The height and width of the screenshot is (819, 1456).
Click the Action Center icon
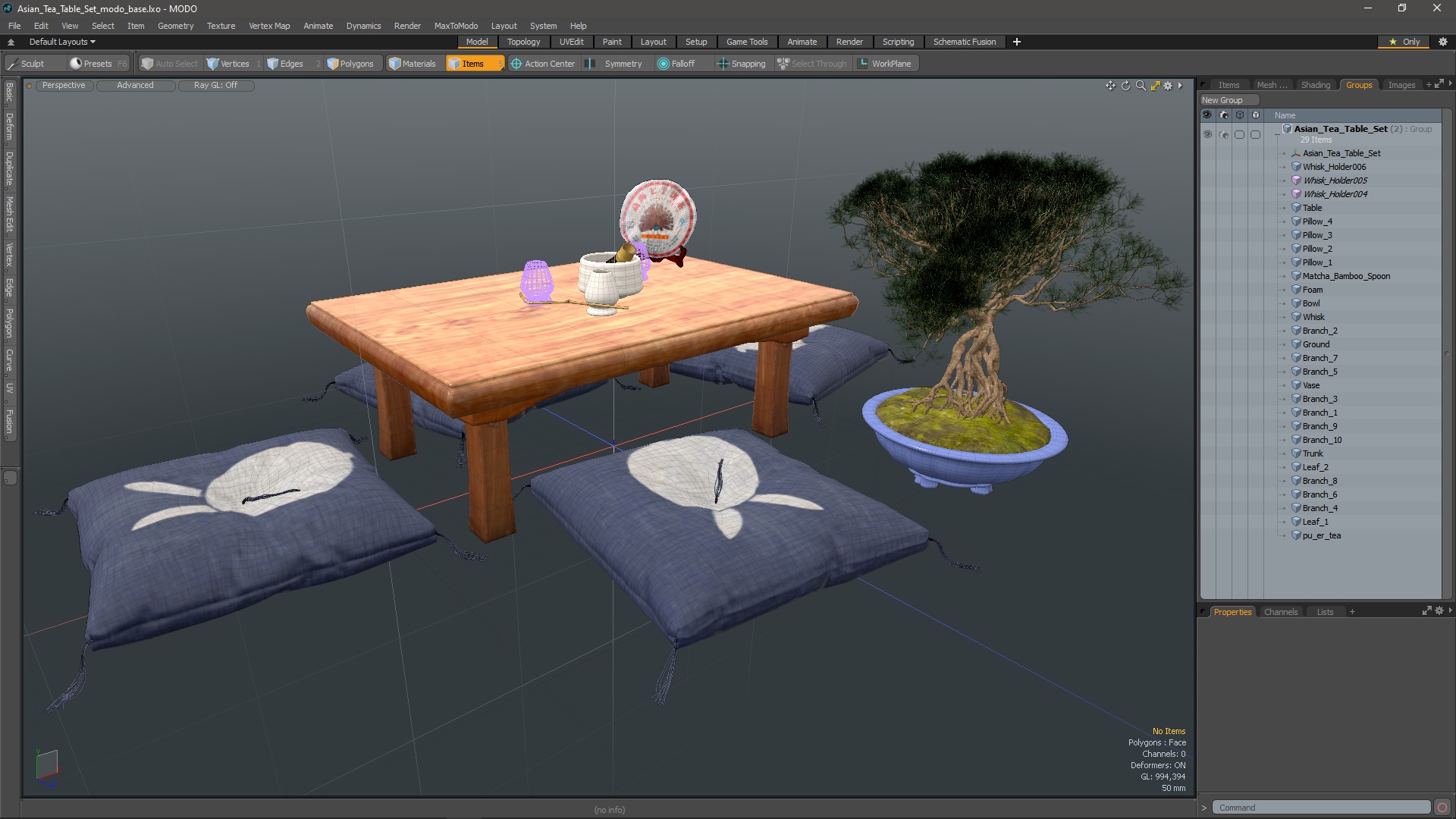tap(515, 63)
